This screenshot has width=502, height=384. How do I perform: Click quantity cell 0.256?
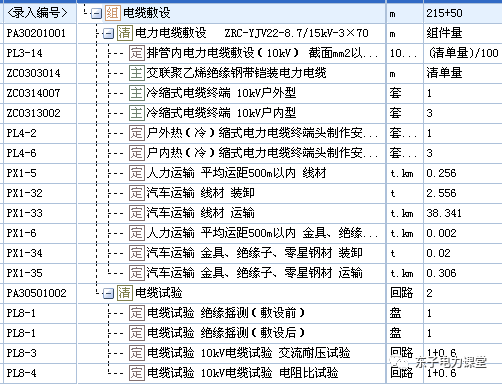[x=463, y=173]
